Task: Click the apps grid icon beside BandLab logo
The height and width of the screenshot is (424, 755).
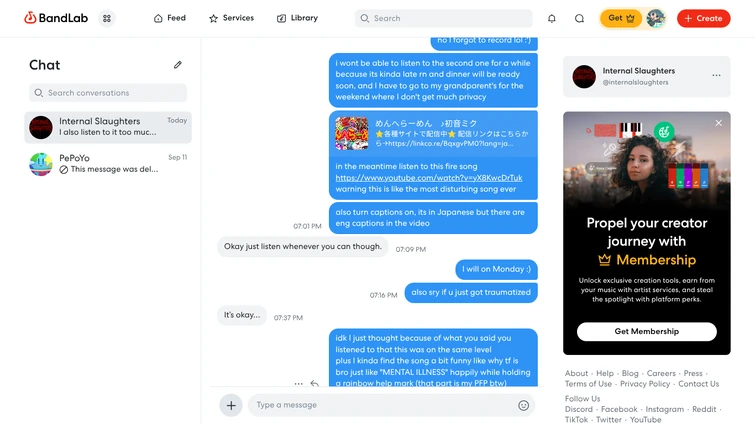Action: [107, 18]
